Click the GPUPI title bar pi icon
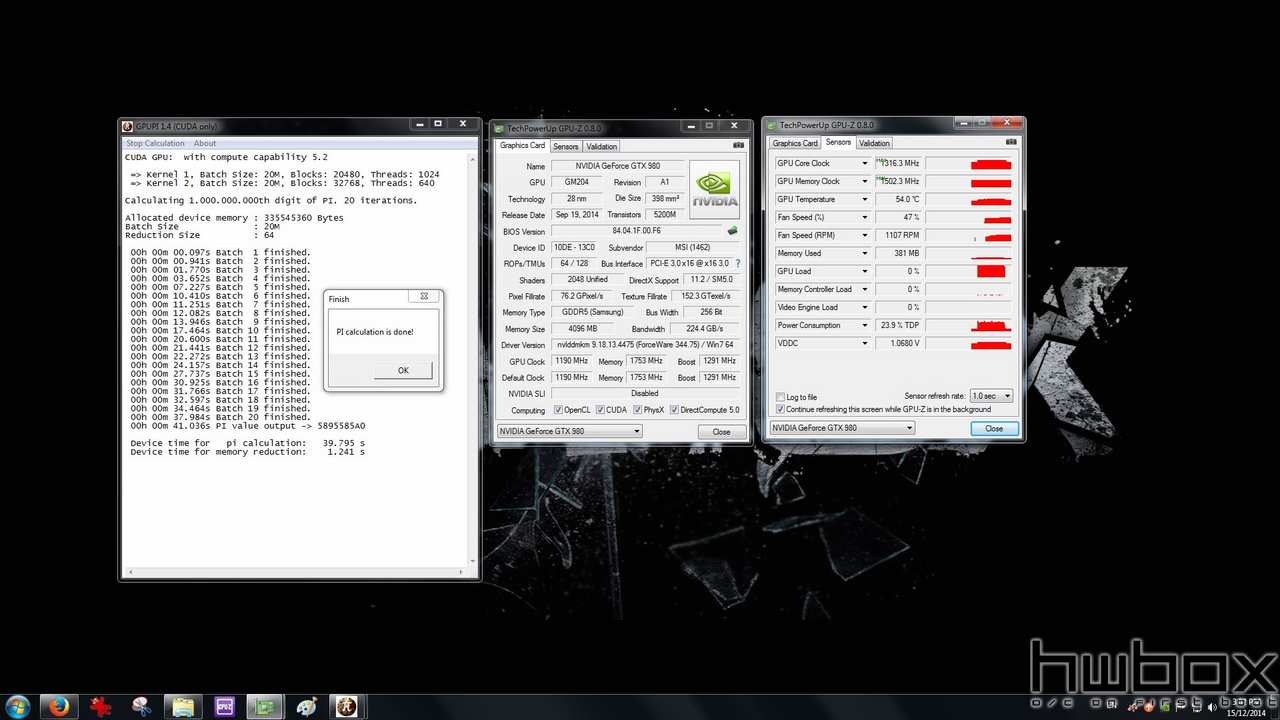 coord(127,126)
